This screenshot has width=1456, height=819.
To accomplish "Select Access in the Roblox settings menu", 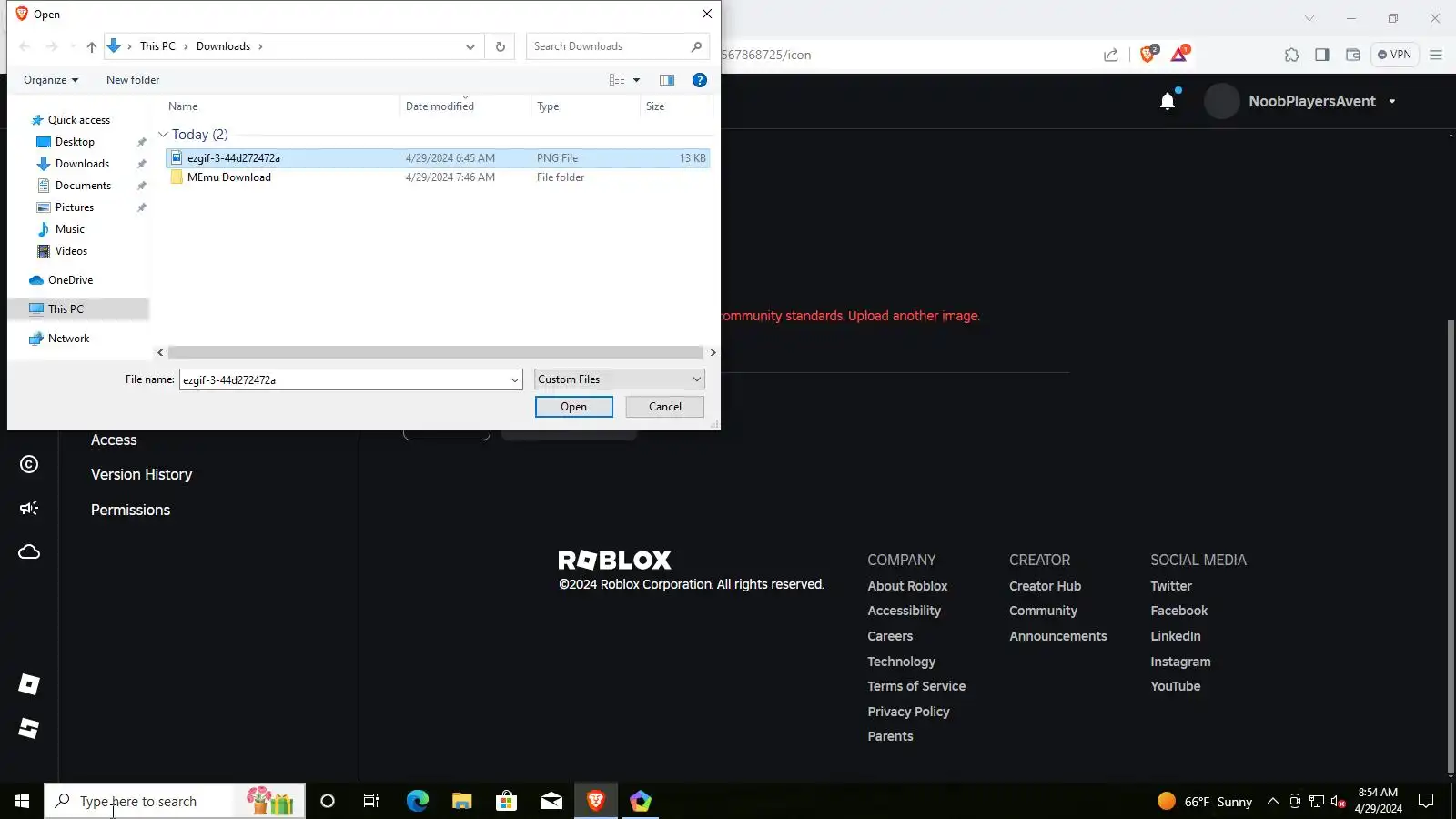I will (114, 440).
